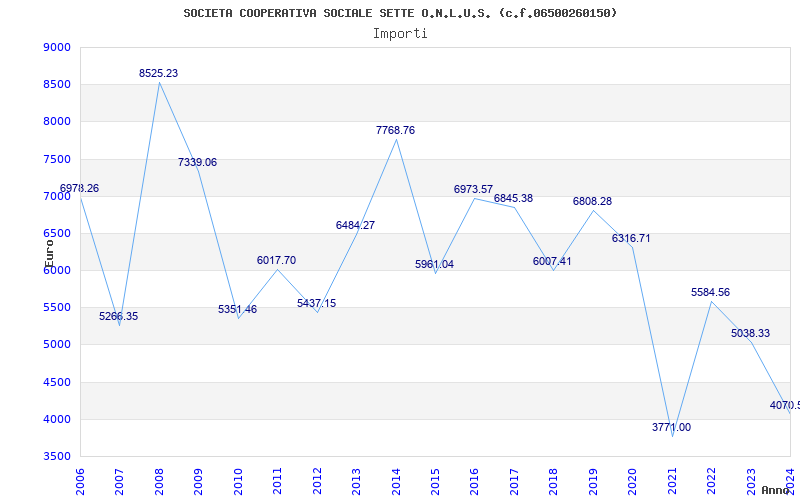Click the data label 5038.33

click(751, 333)
